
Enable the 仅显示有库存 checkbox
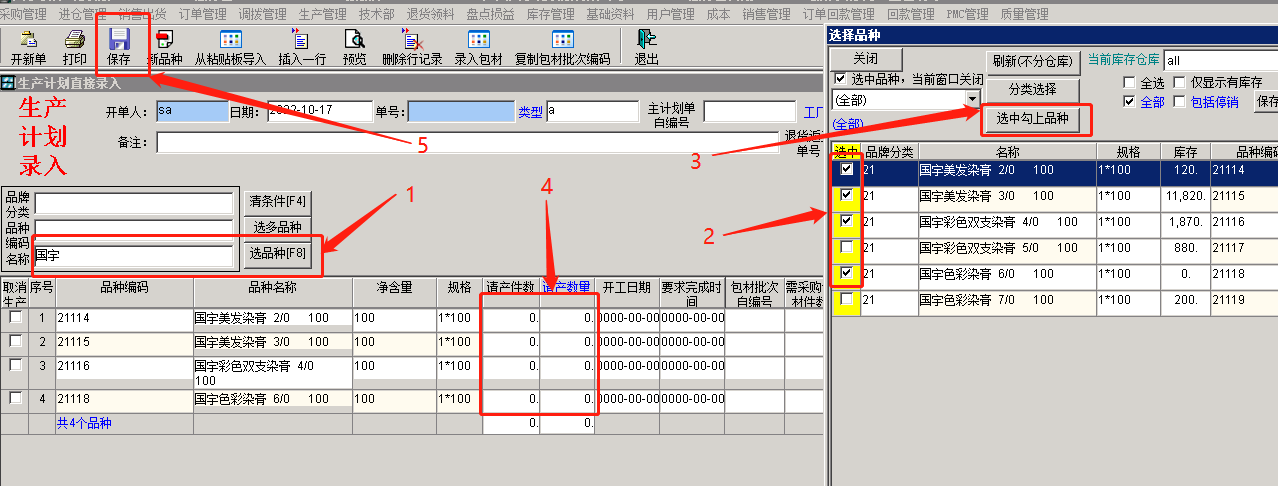point(1179,82)
